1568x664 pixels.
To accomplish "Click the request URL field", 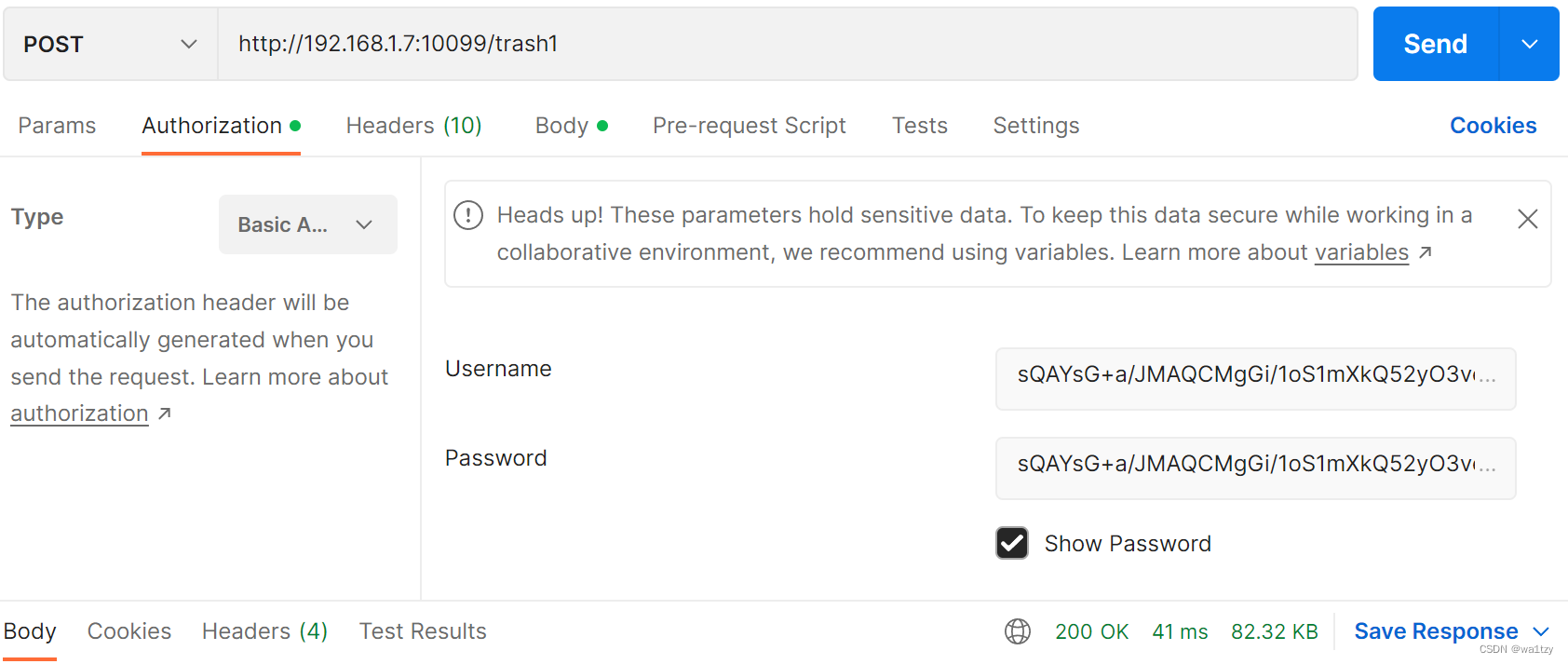I will click(787, 44).
